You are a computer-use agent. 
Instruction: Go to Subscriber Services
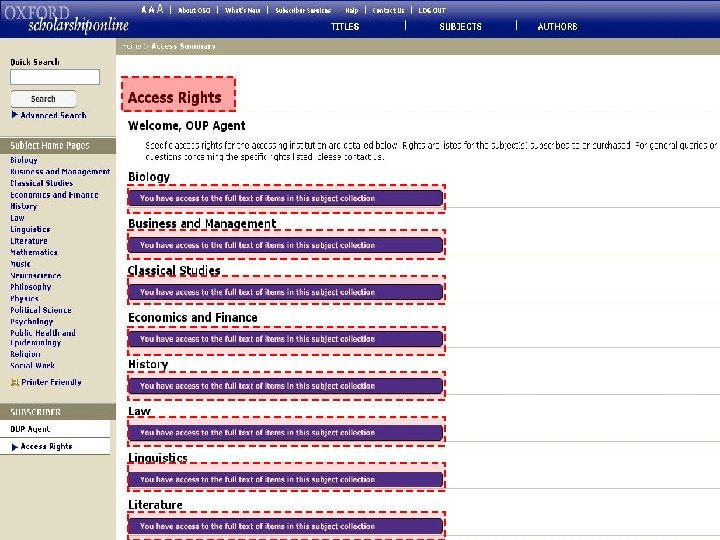pyautogui.click(x=303, y=10)
